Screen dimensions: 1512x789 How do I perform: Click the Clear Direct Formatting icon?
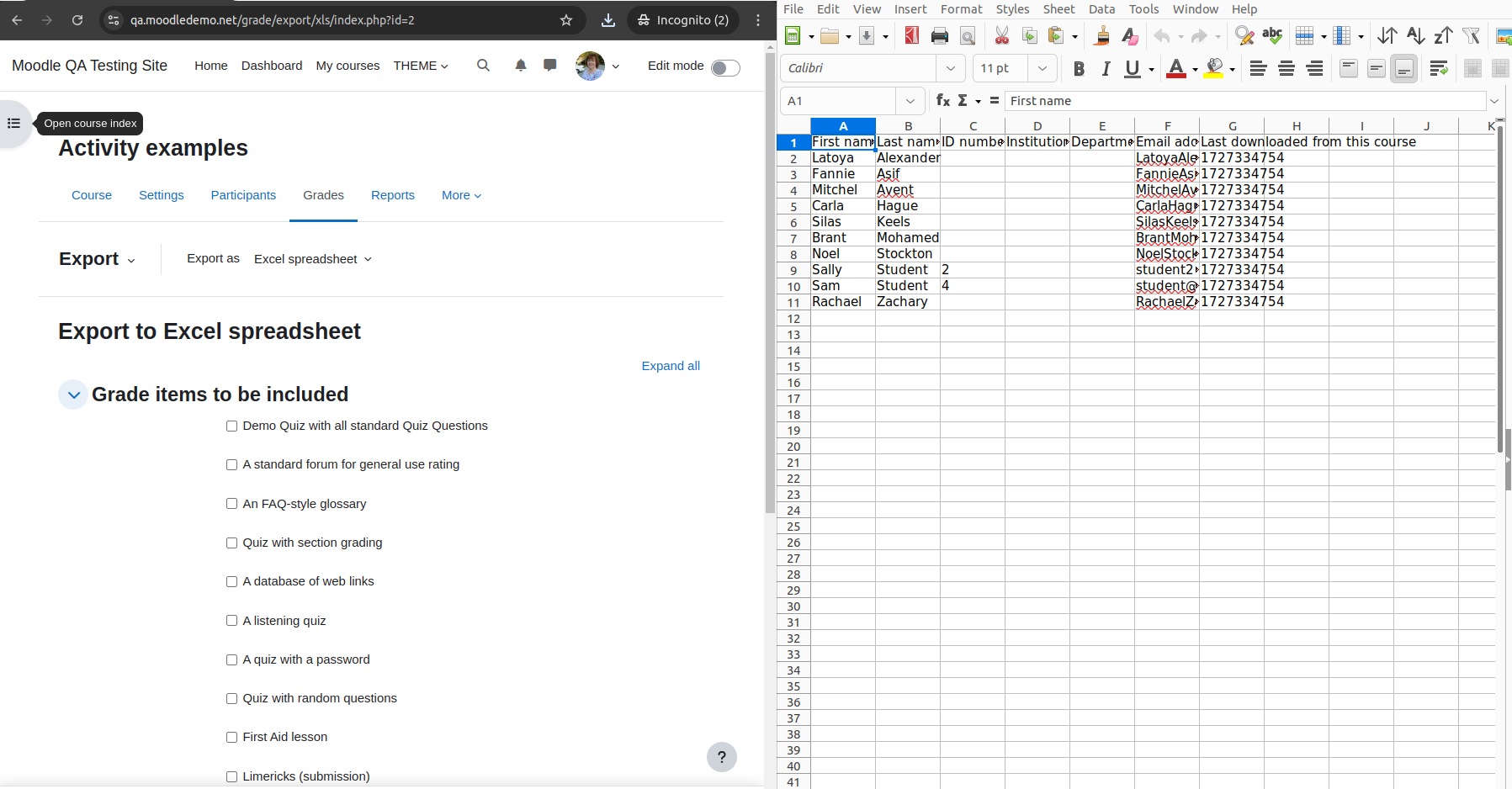1129,35
